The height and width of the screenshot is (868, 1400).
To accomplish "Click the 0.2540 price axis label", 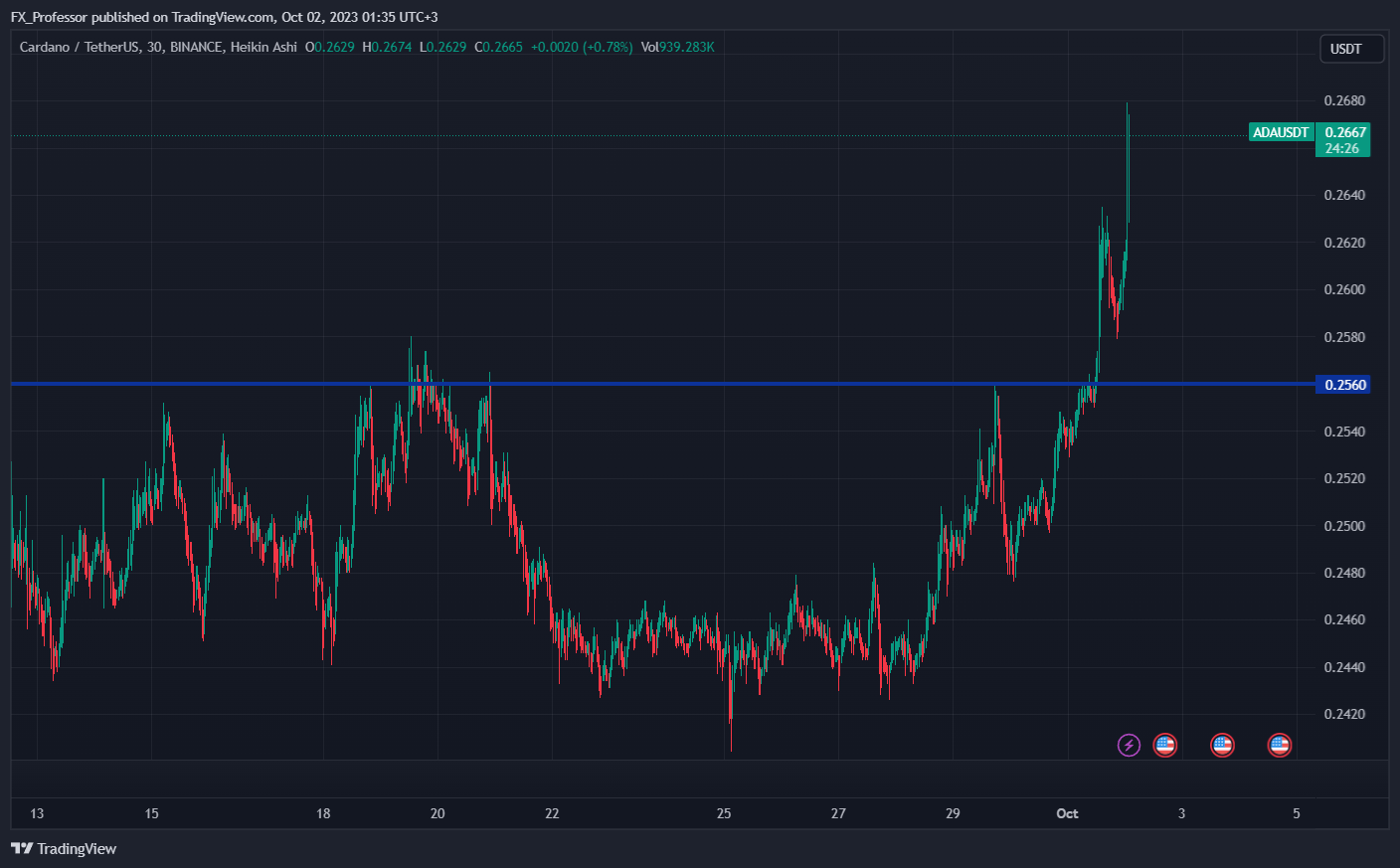I will (1344, 432).
